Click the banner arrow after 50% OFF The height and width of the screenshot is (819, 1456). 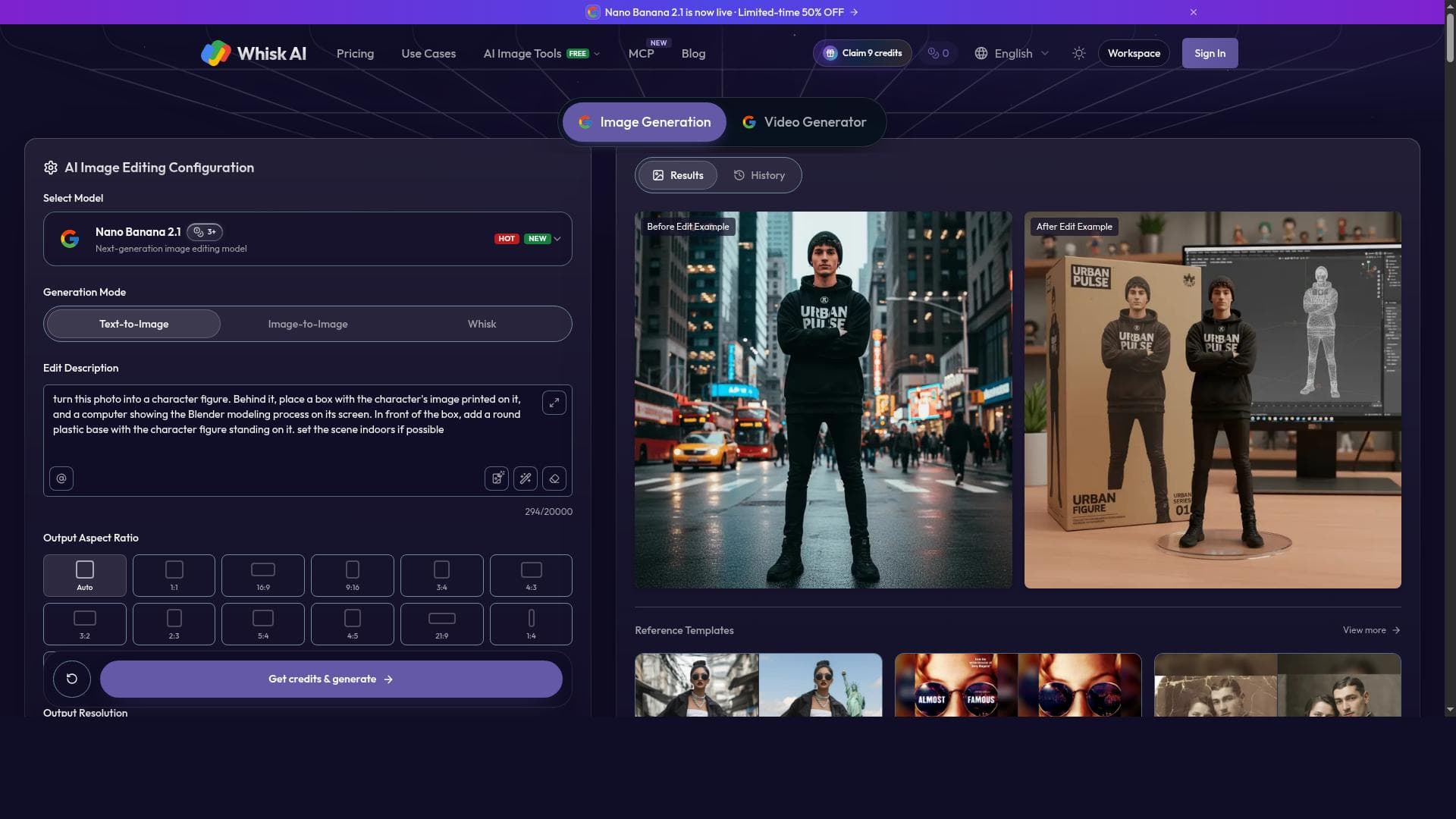pyautogui.click(x=855, y=12)
